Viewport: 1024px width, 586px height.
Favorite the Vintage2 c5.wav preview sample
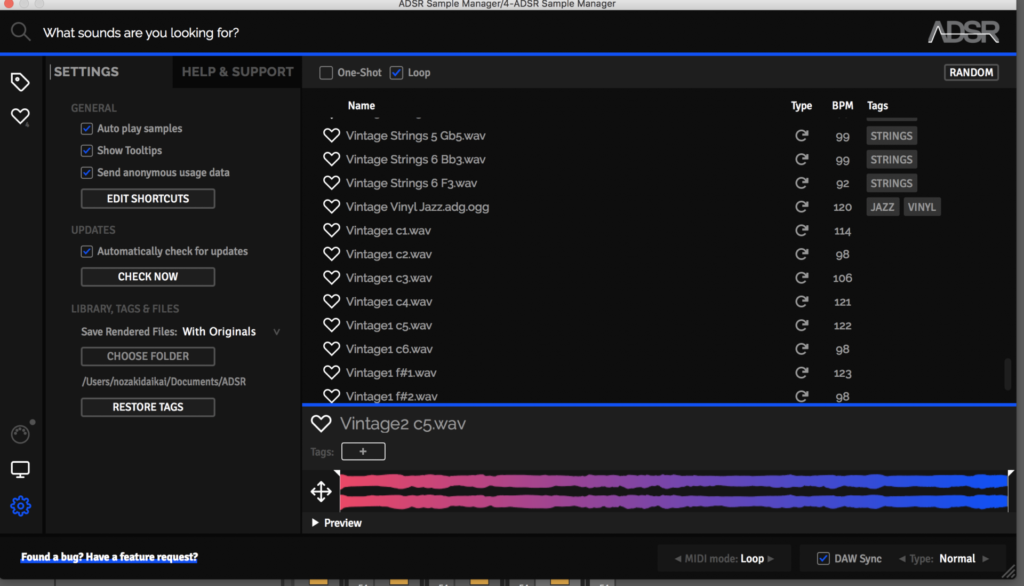coord(321,424)
